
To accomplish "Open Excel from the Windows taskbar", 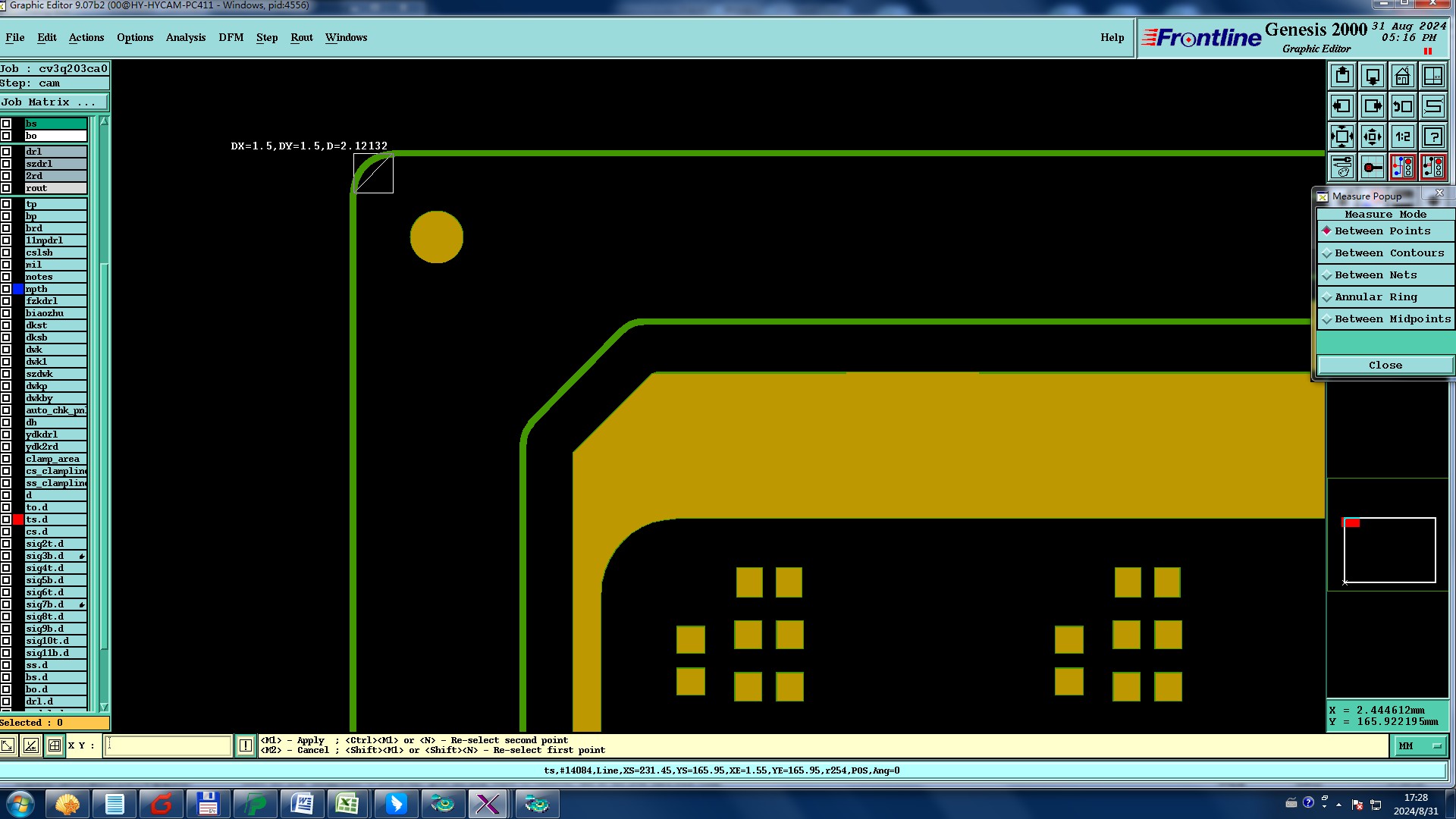I will [347, 803].
